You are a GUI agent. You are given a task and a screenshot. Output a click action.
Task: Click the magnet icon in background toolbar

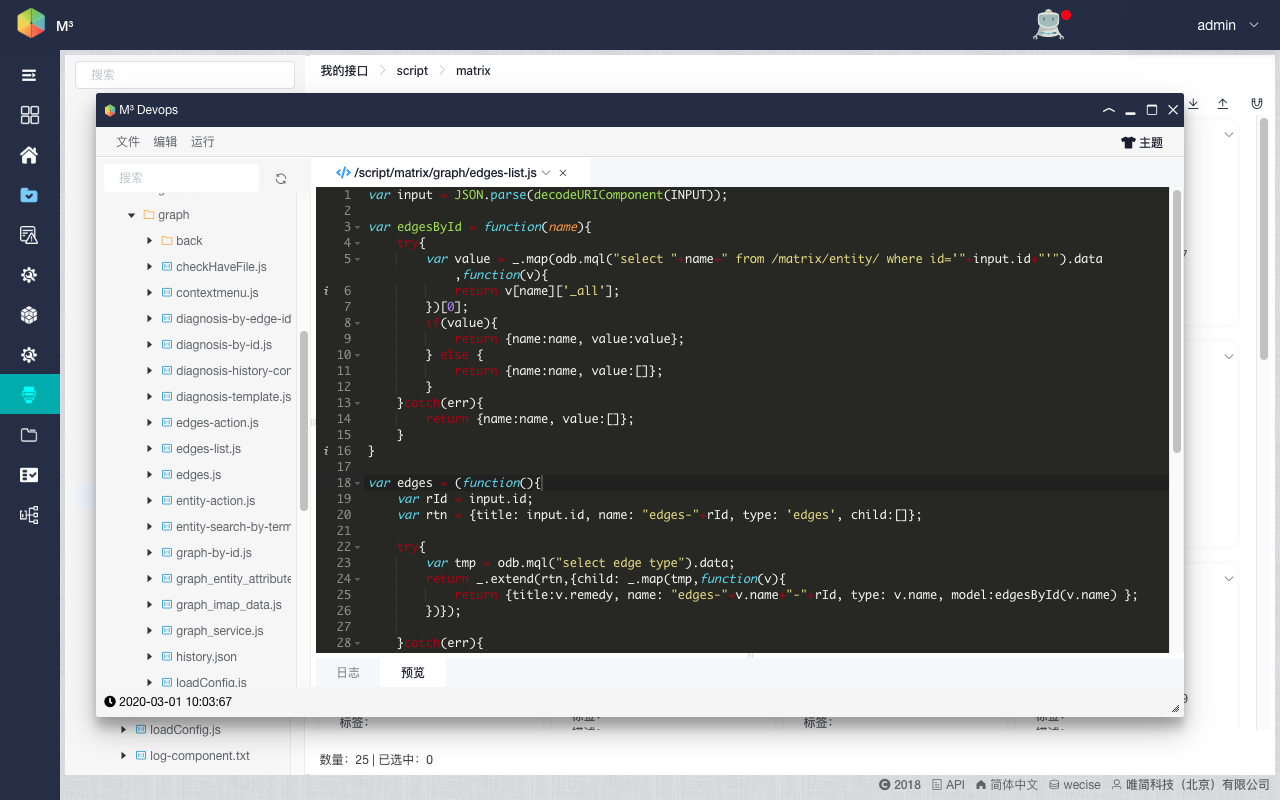pyautogui.click(x=1257, y=103)
